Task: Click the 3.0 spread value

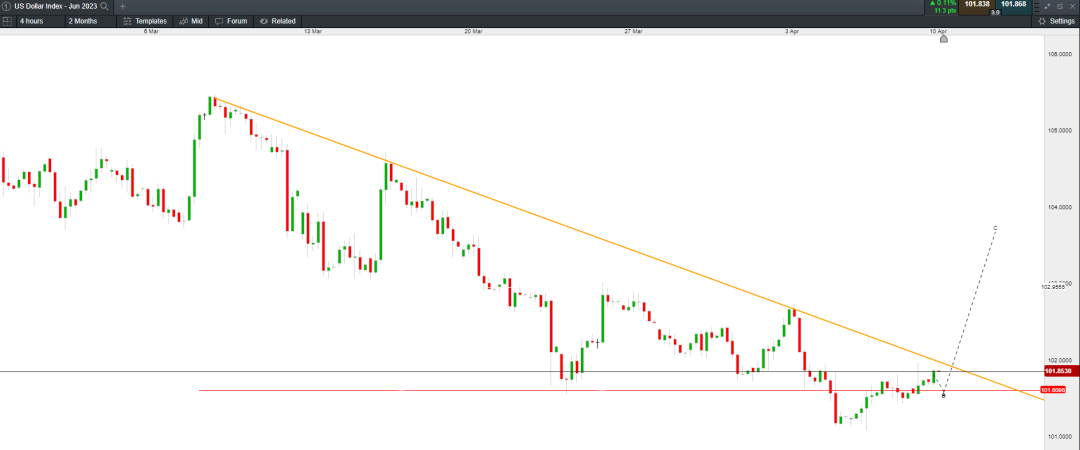Action: point(995,12)
